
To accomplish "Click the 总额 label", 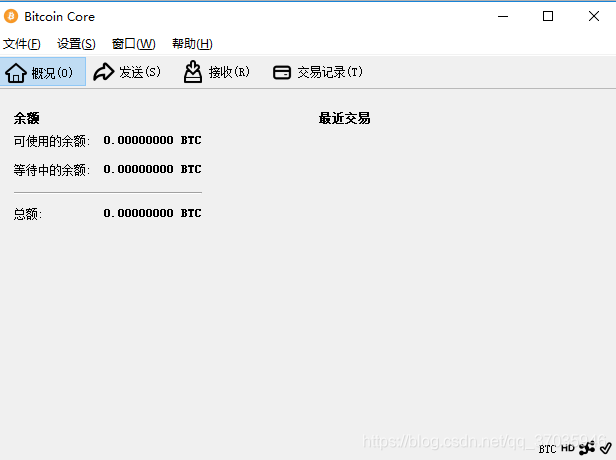I will pos(28,214).
